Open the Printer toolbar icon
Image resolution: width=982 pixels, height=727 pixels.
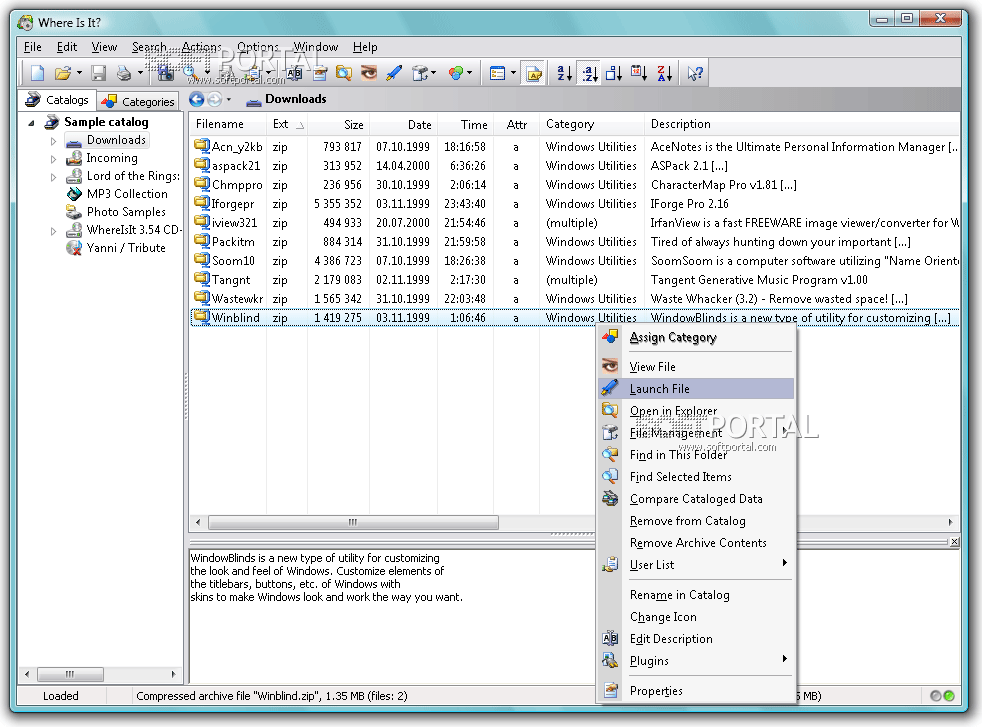tap(123, 73)
